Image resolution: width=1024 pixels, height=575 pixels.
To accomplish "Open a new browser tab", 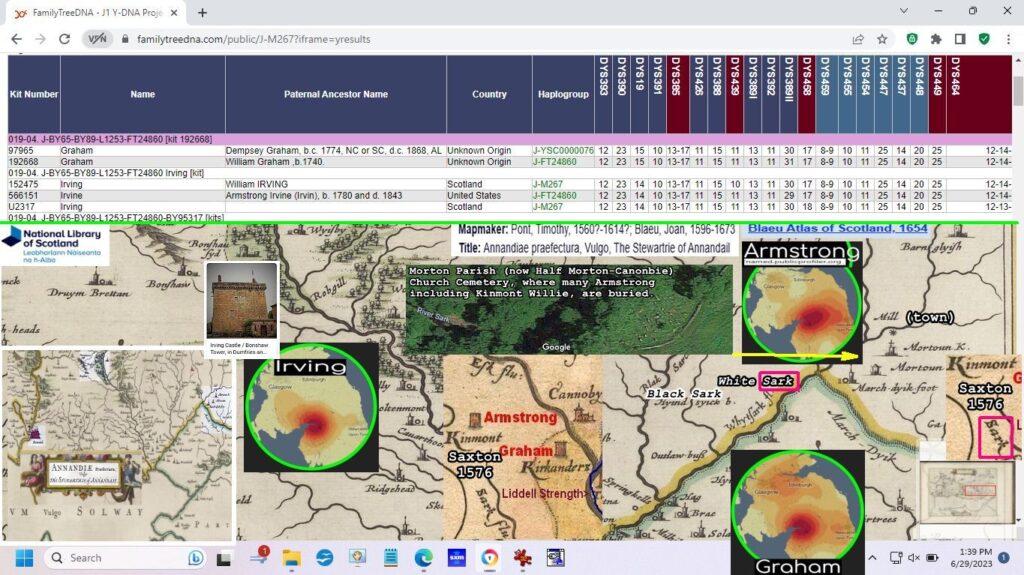I will [202, 12].
